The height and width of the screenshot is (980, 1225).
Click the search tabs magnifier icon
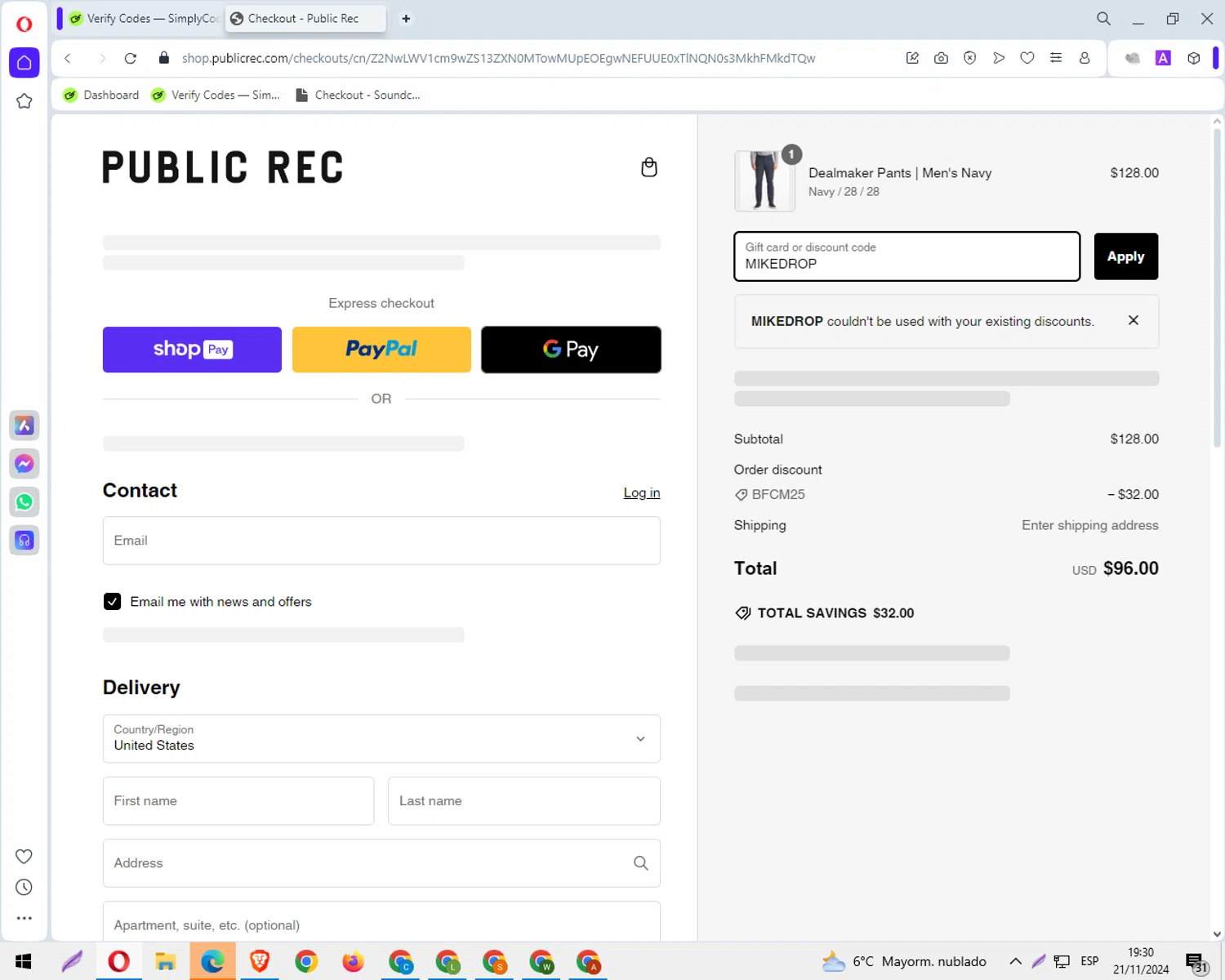tap(1103, 18)
